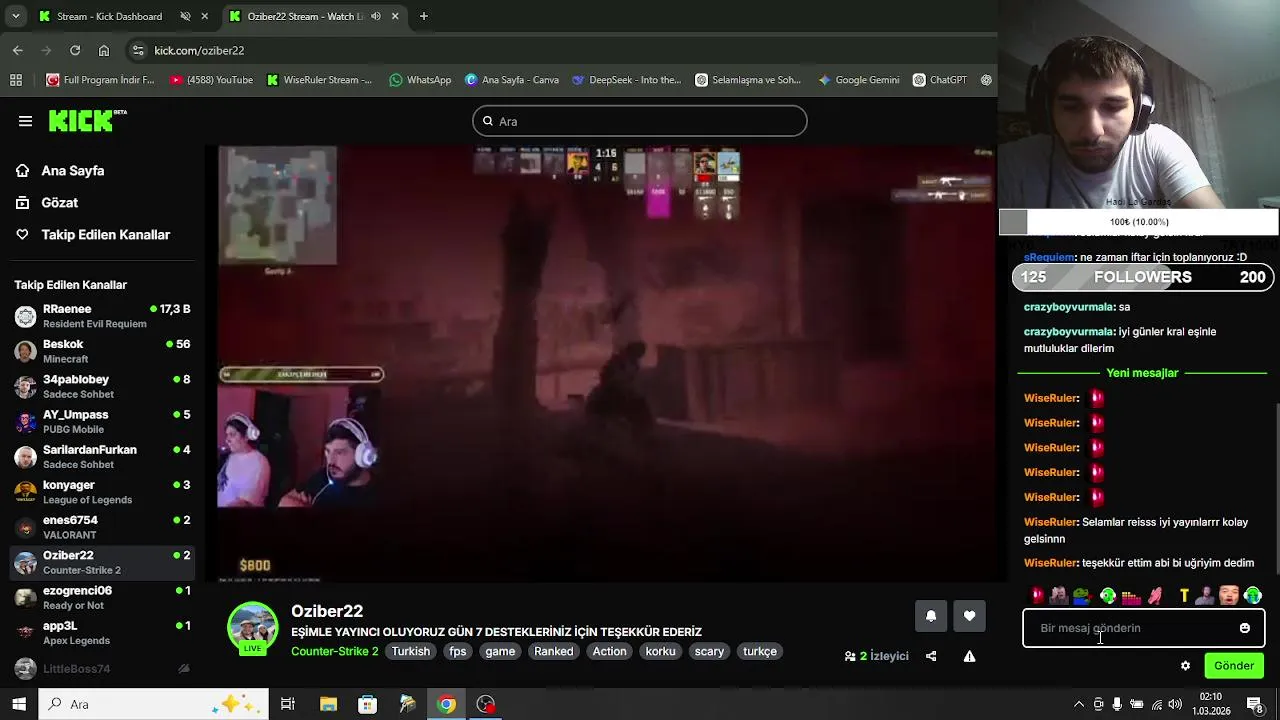
Task: Open the Kick hamburger sidebar menu
Action: coord(25,121)
